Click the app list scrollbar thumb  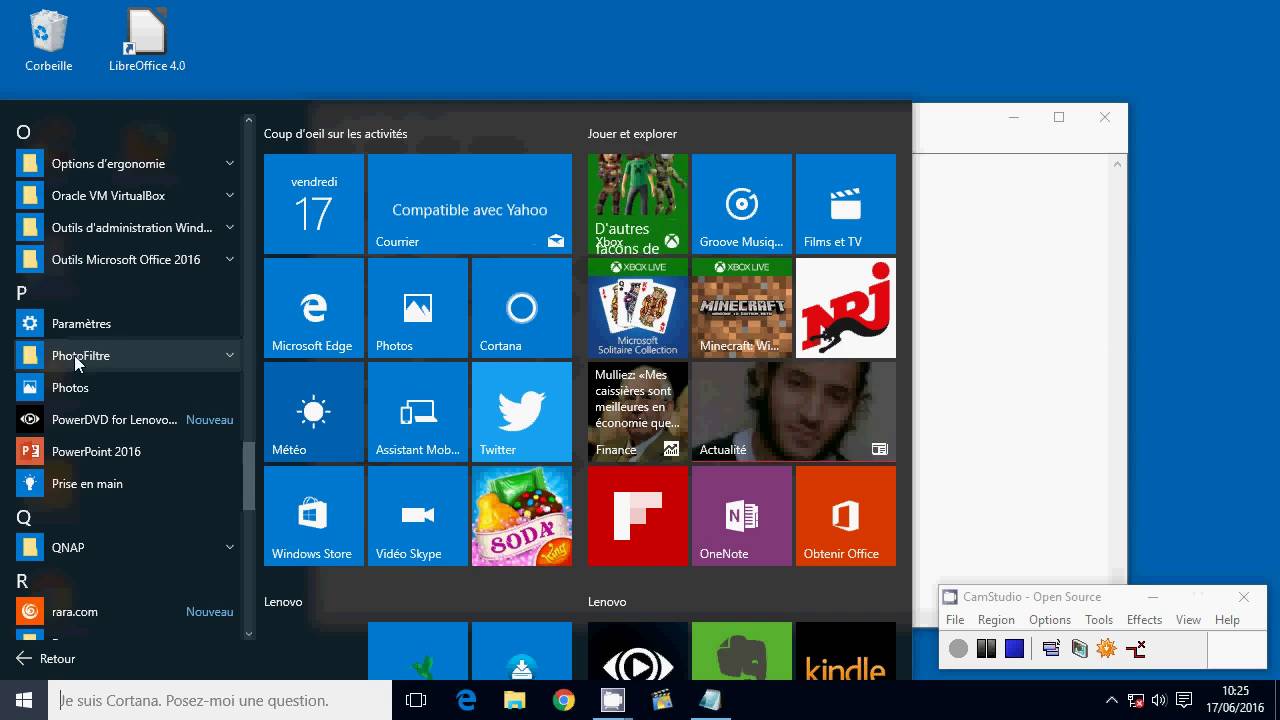click(x=249, y=476)
